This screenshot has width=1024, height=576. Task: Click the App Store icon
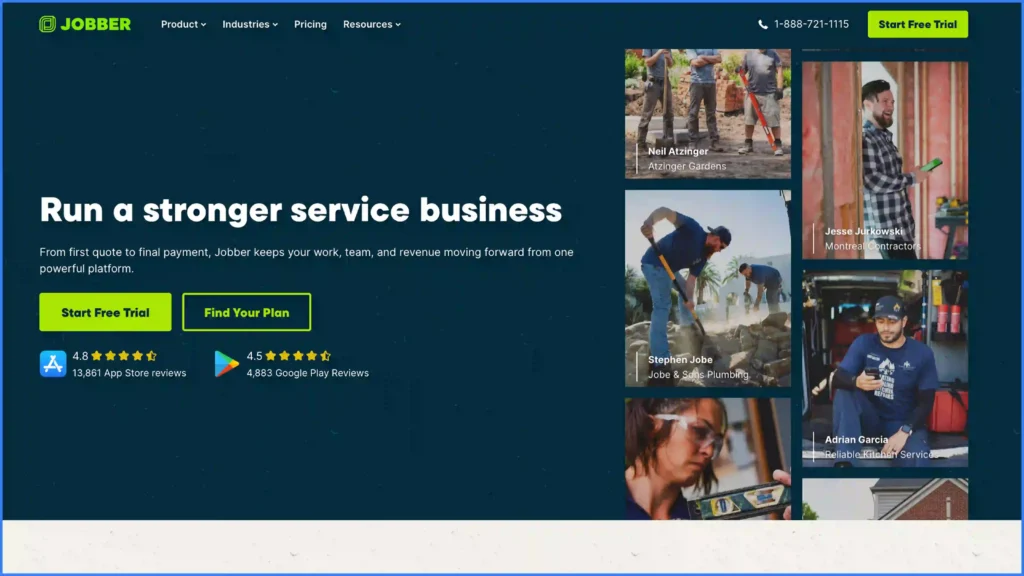point(53,364)
